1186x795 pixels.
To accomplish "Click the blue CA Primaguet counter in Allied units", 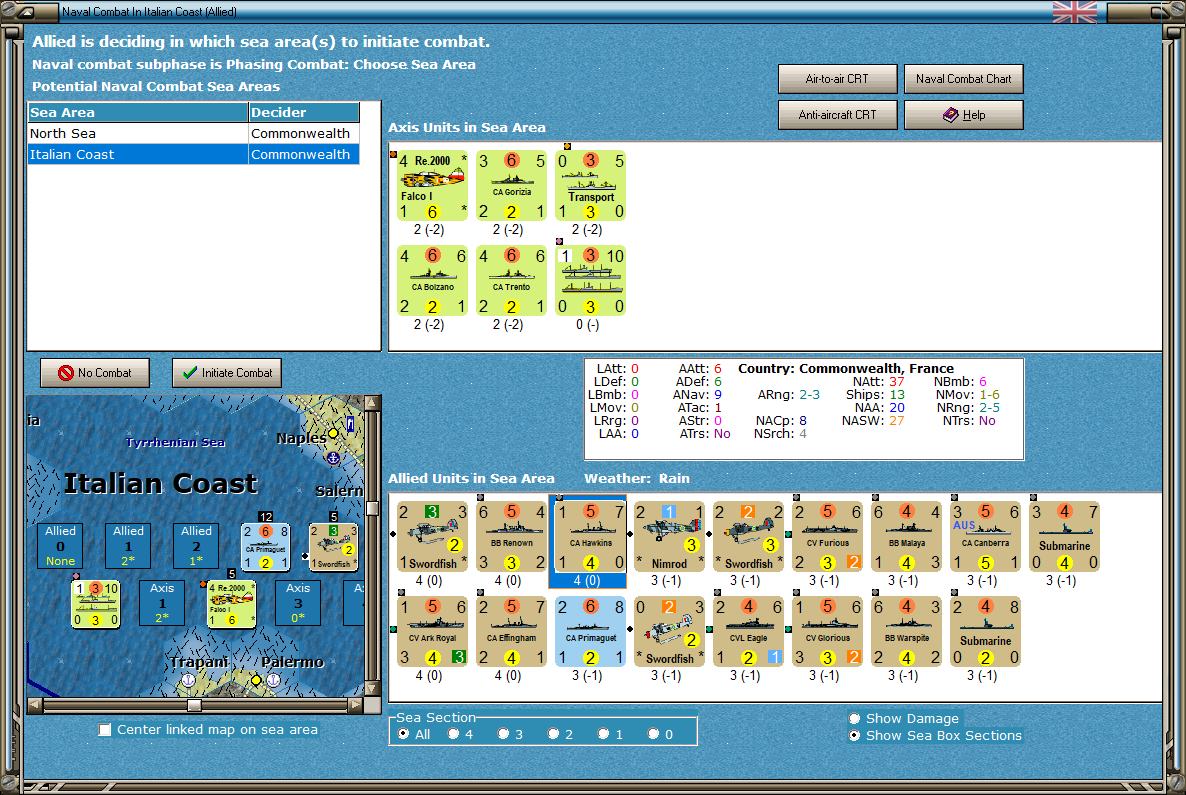I will (x=590, y=632).
